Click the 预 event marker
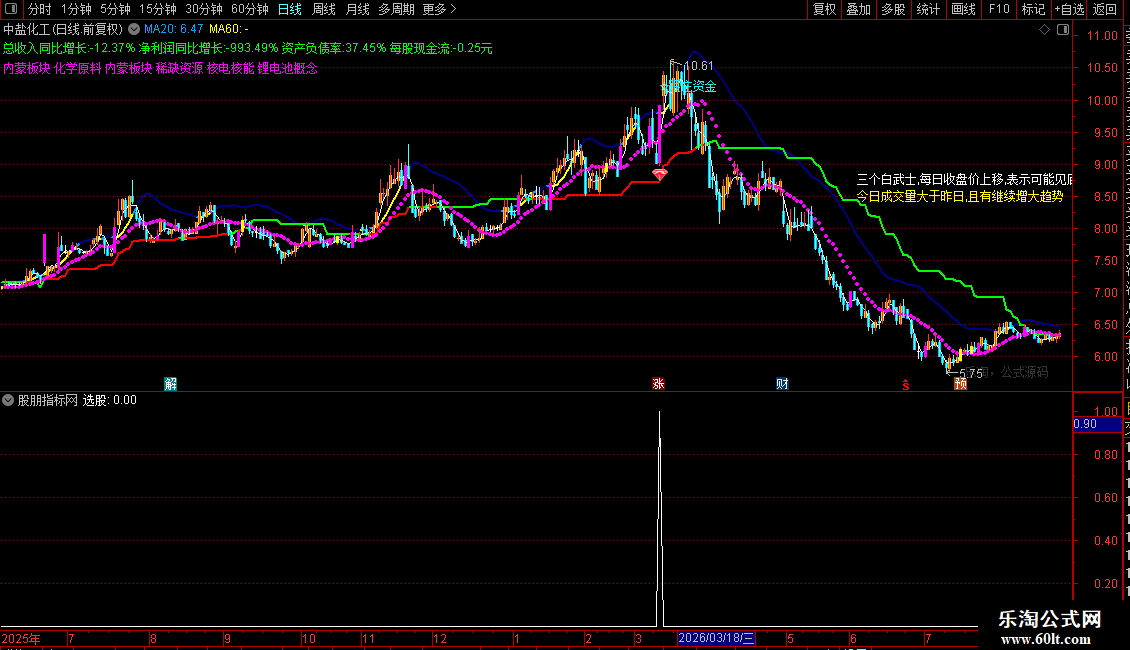The image size is (1130, 650). 960,383
